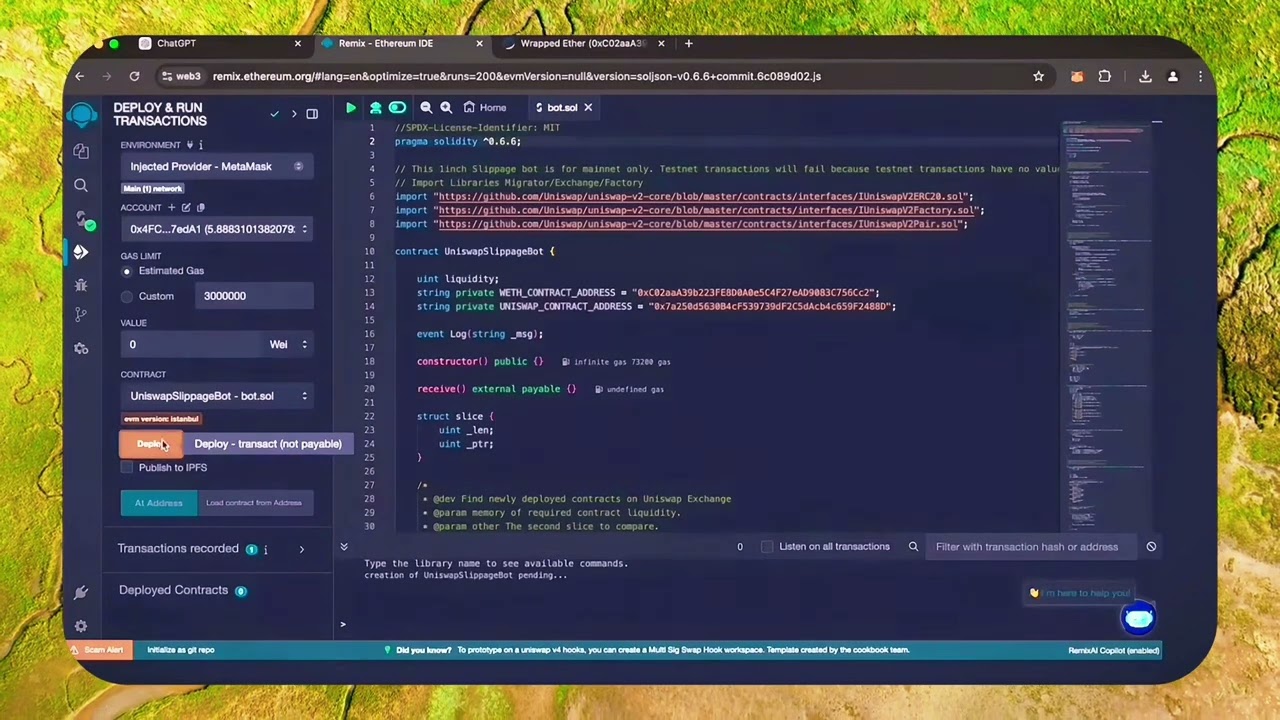Open the gears plugin icon in sidebar
The width and height of the screenshot is (1280, 720).
81,348
